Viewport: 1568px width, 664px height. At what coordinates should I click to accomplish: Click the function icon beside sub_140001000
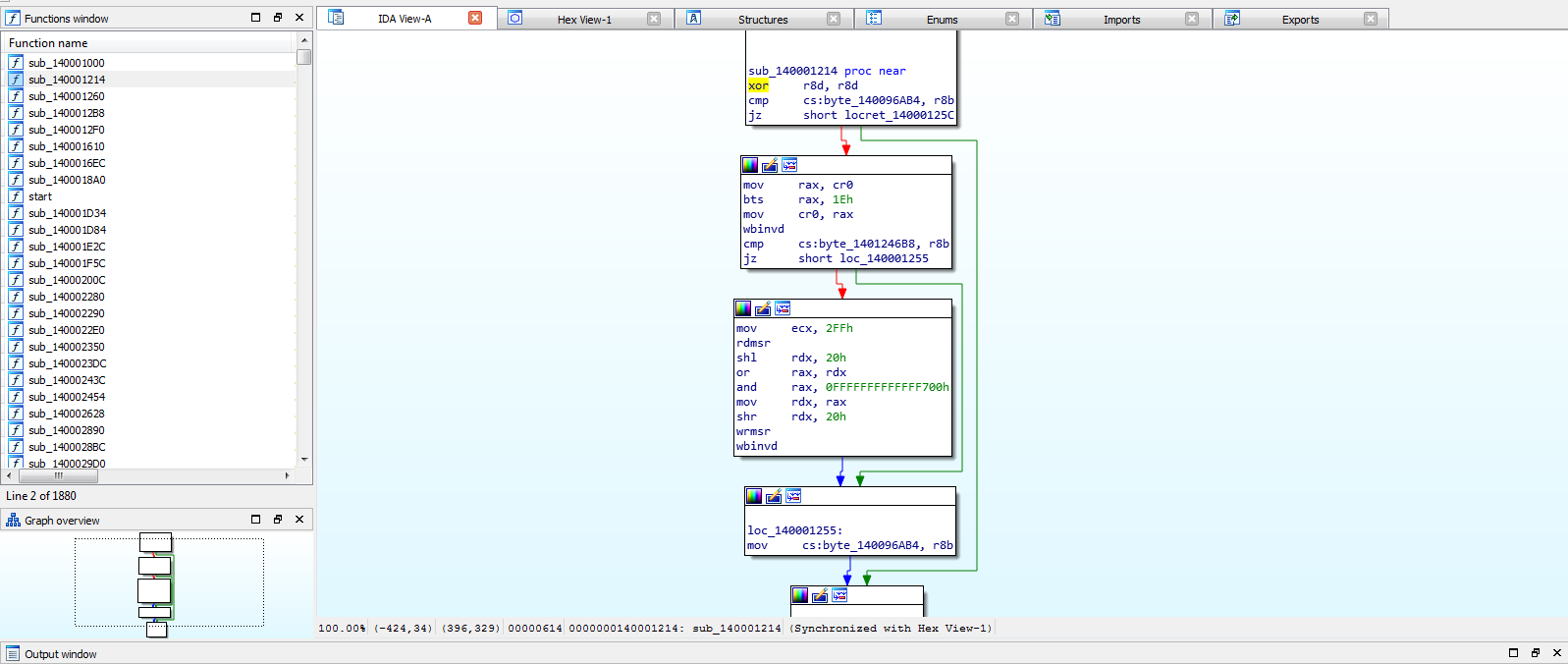click(16, 63)
